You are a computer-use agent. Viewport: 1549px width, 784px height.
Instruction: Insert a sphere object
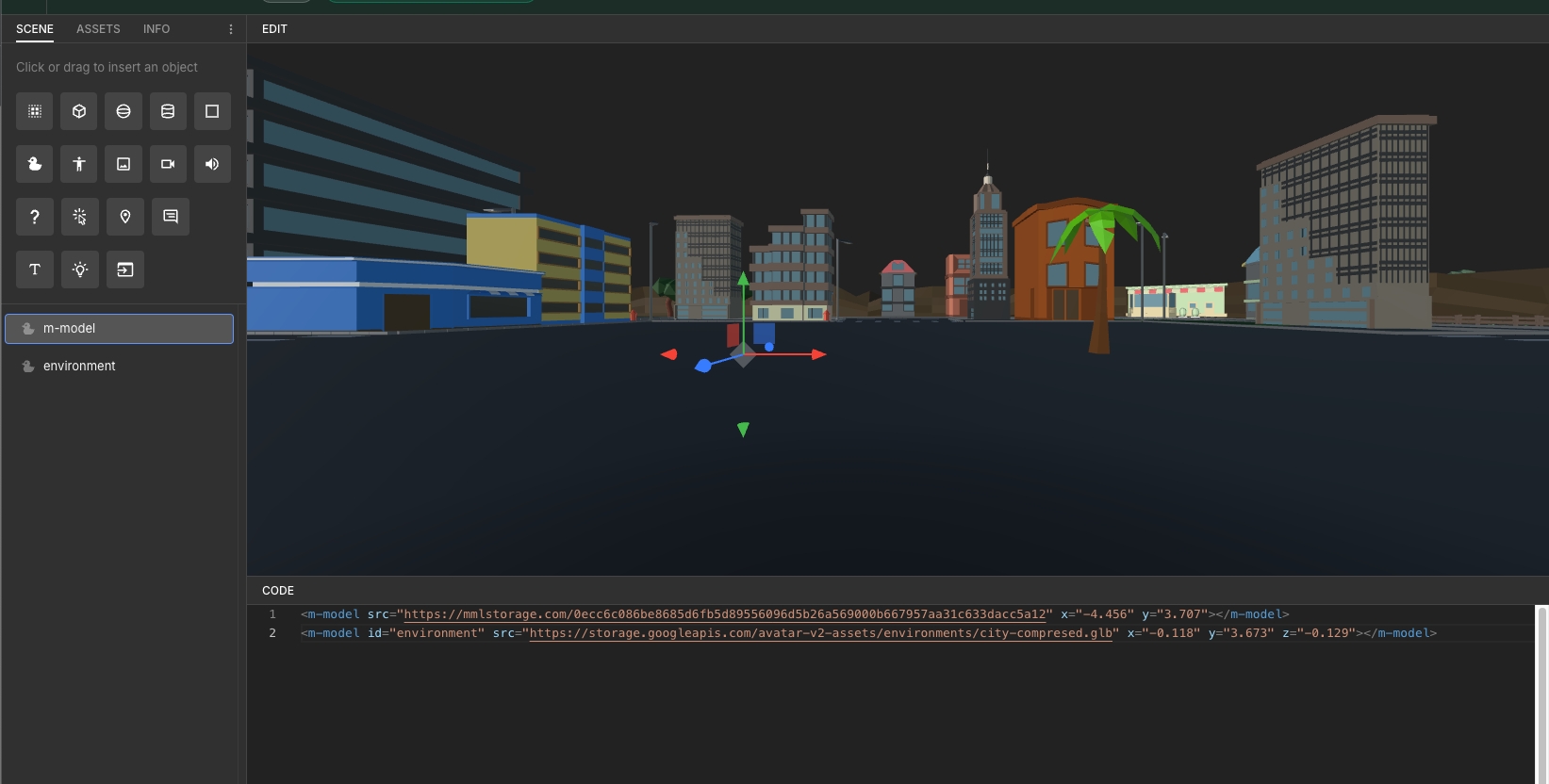[x=124, y=111]
